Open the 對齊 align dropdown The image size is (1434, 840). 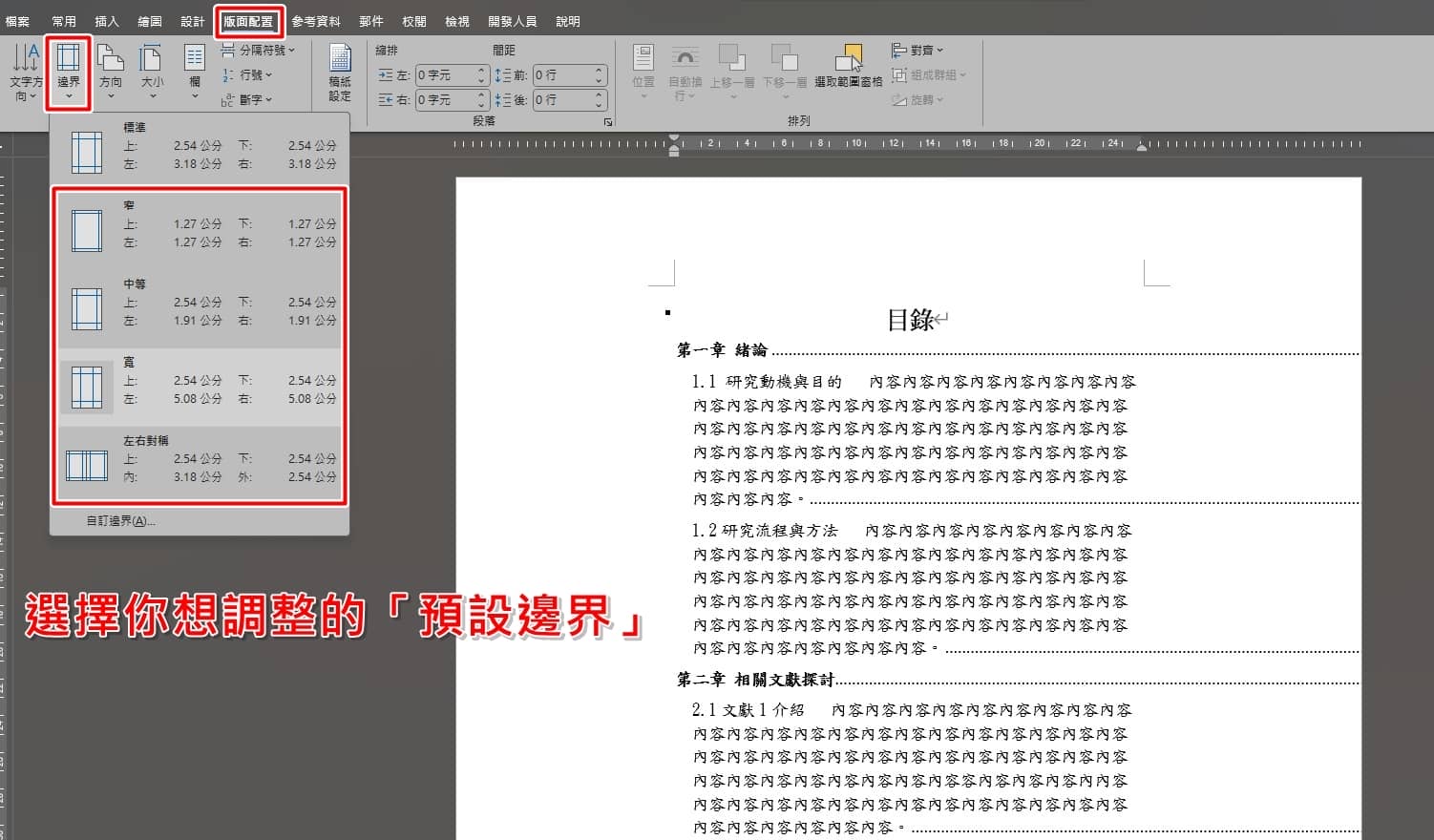coord(917,50)
